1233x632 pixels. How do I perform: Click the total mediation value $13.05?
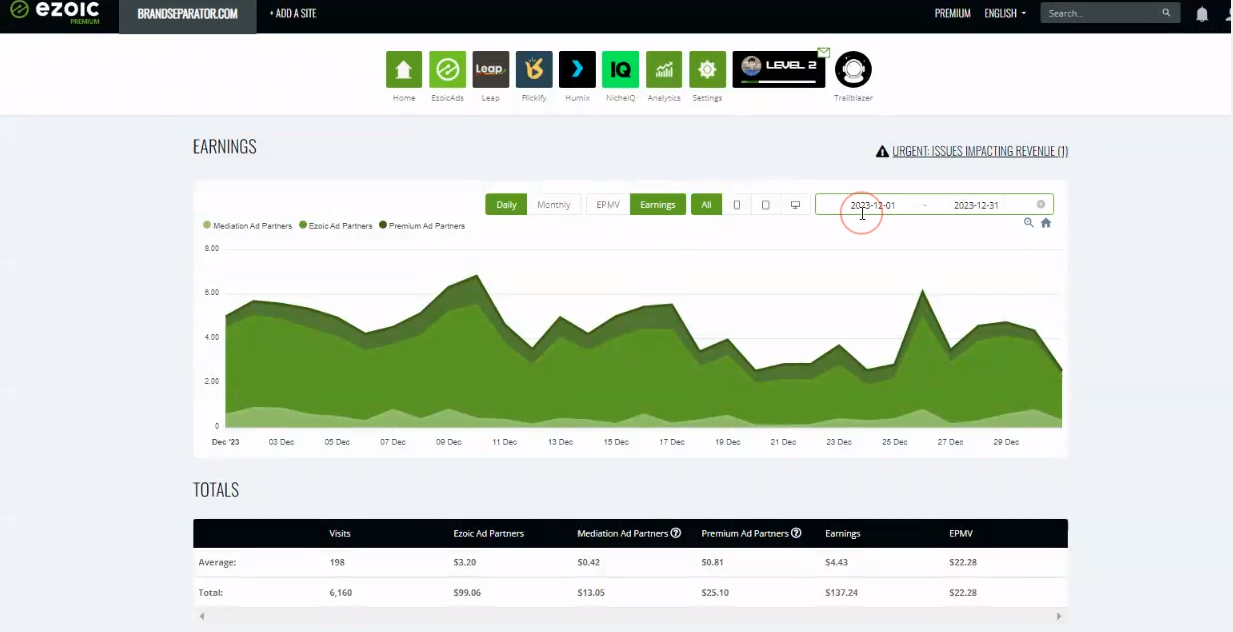(x=591, y=593)
